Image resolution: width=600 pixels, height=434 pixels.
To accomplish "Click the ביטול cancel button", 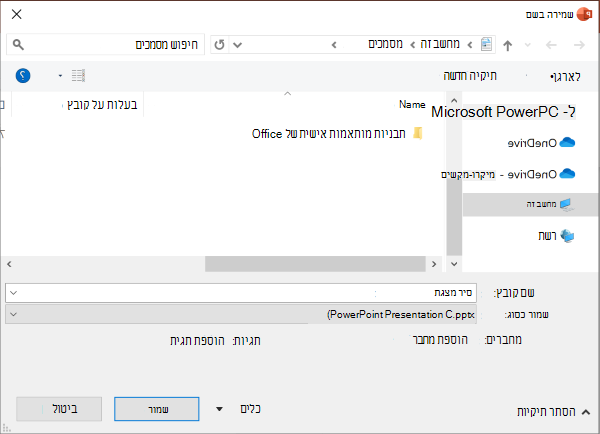I will [59, 409].
